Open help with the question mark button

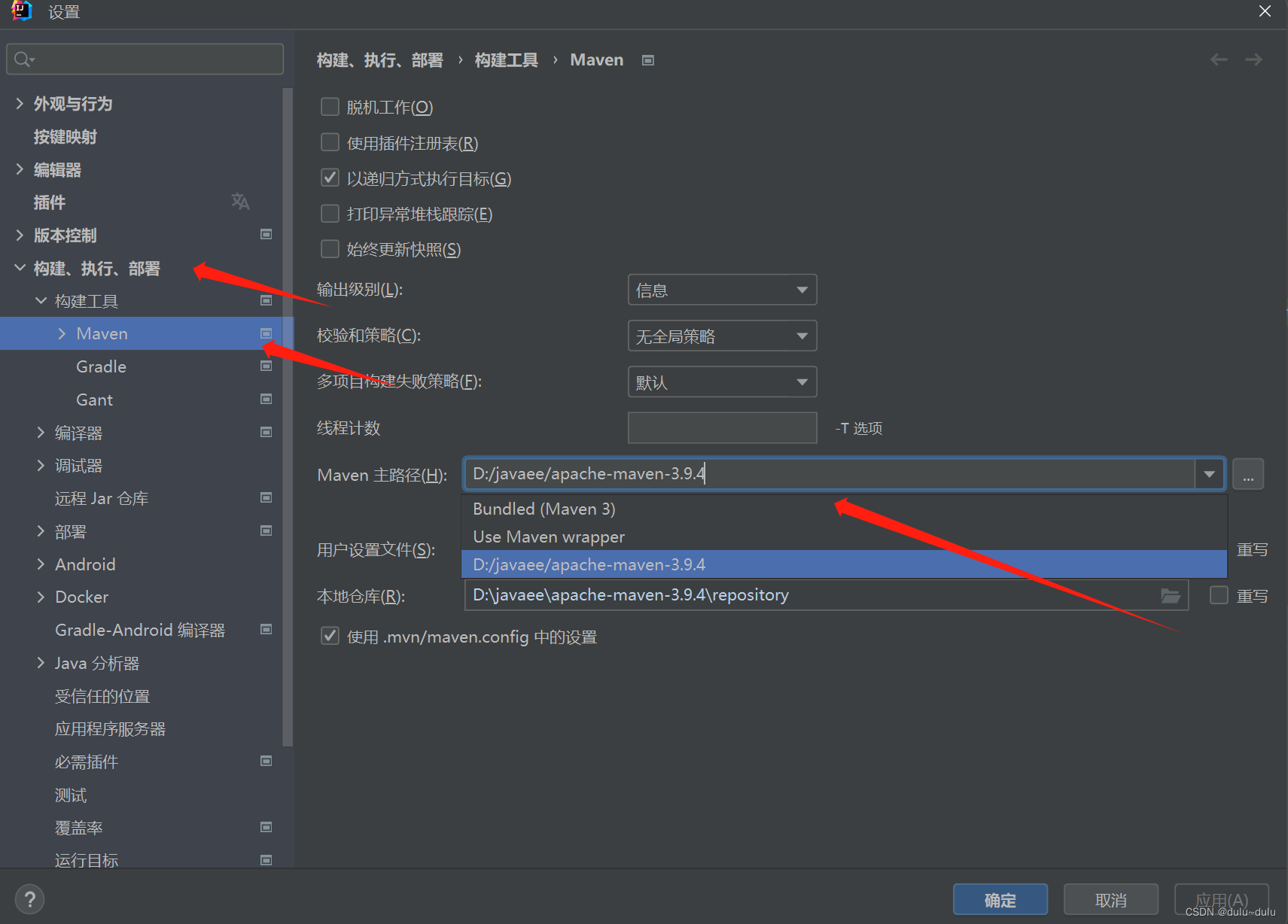29,899
